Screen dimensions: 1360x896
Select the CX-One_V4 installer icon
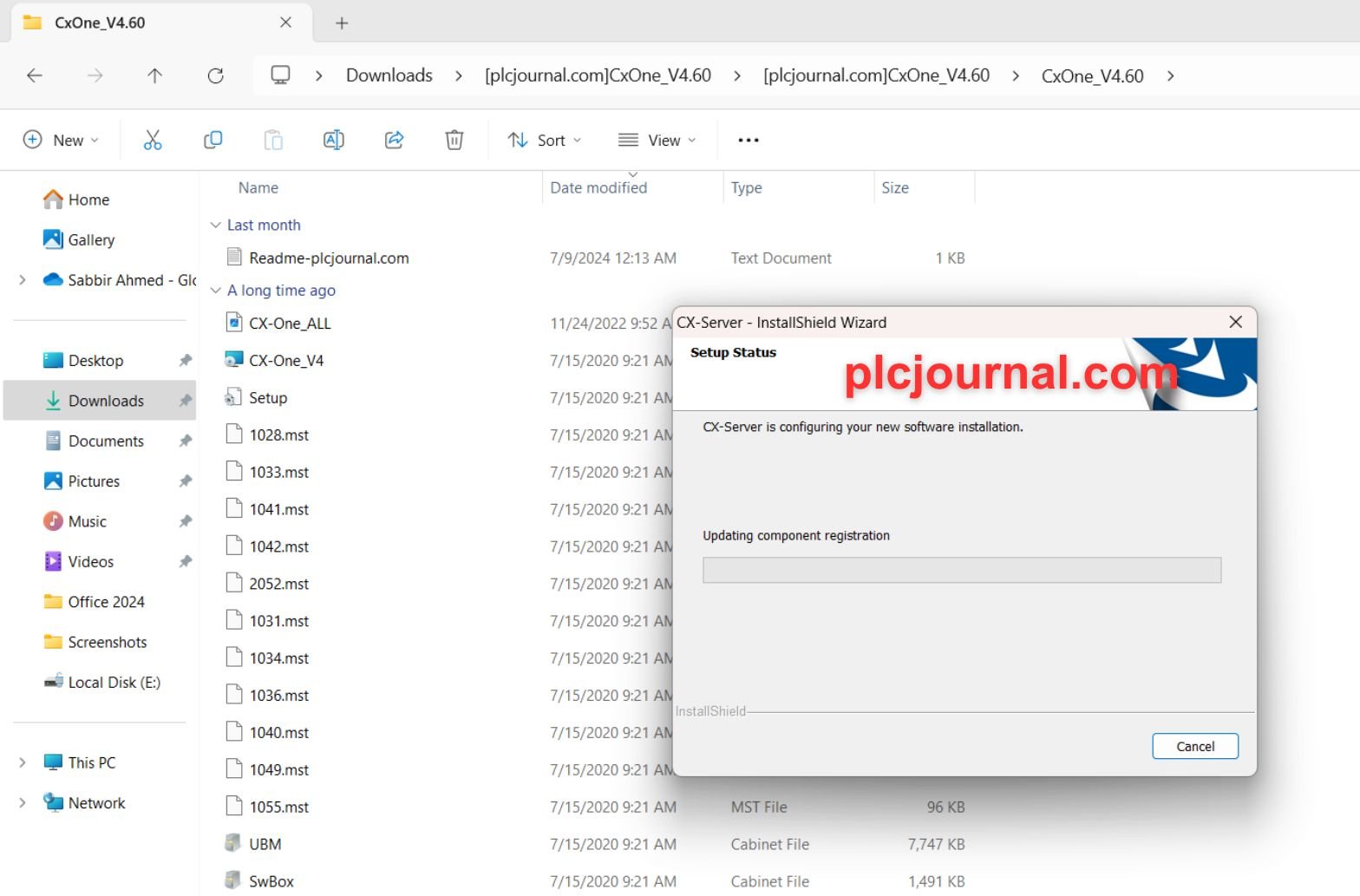pyautogui.click(x=233, y=360)
